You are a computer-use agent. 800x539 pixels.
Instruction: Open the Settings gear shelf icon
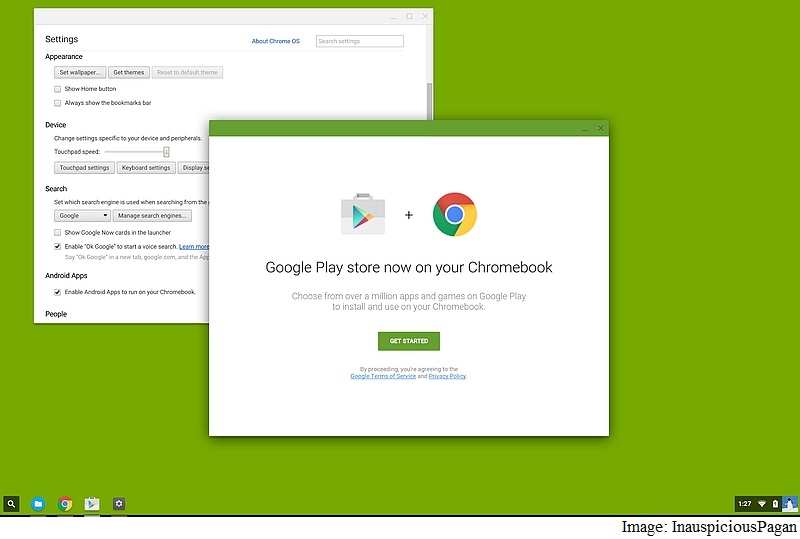[119, 504]
